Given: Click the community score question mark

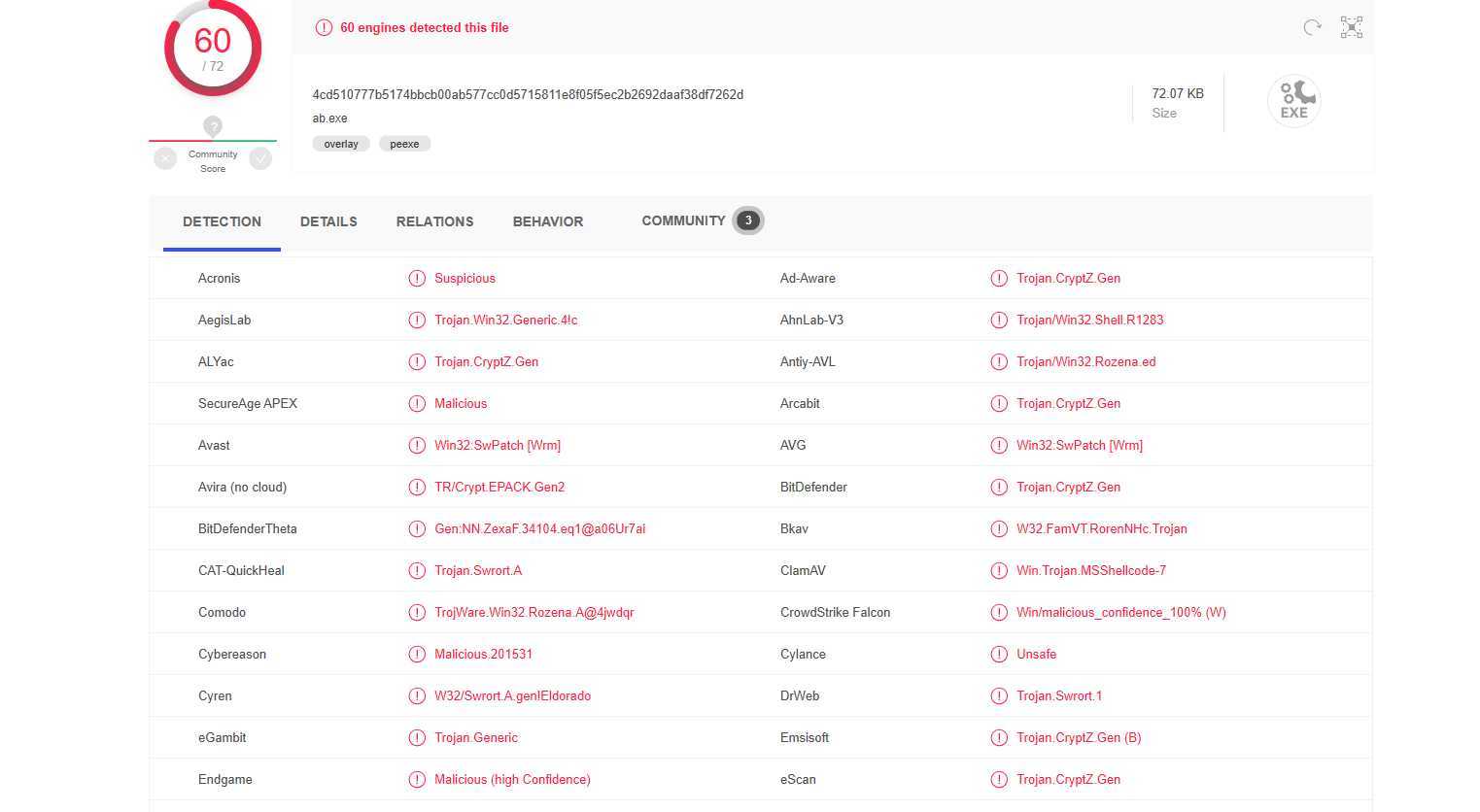Looking at the screenshot, I should tap(213, 126).
